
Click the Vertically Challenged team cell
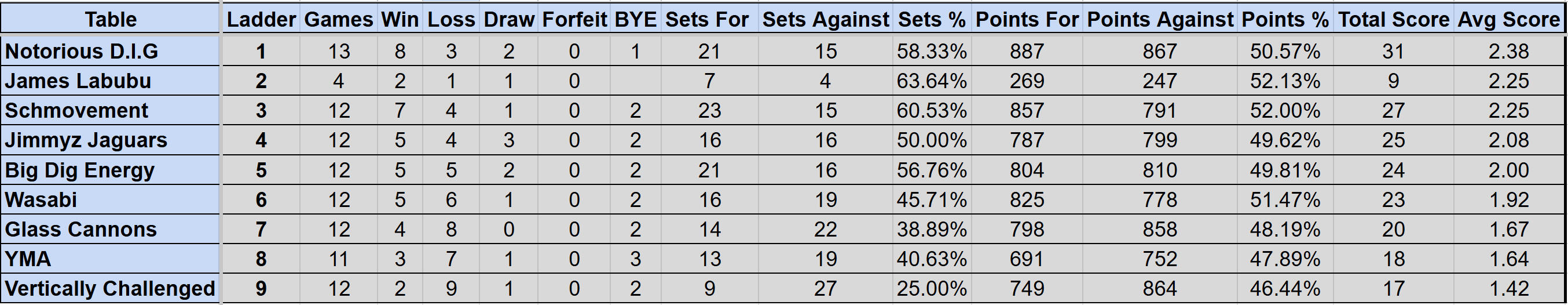pyautogui.click(x=109, y=289)
